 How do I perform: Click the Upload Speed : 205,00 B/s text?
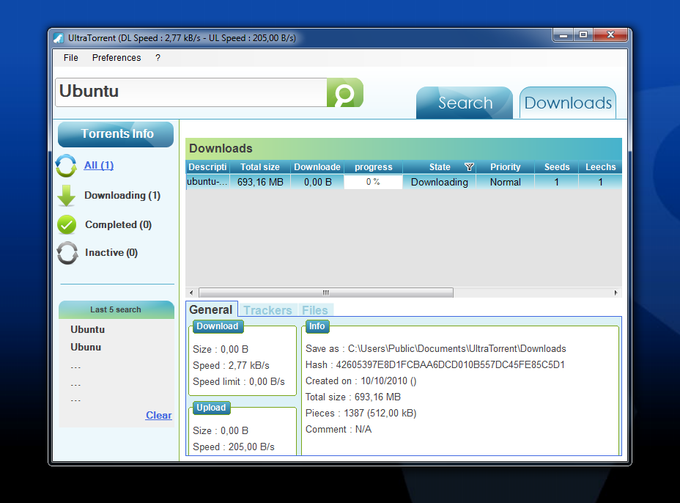(x=233, y=447)
